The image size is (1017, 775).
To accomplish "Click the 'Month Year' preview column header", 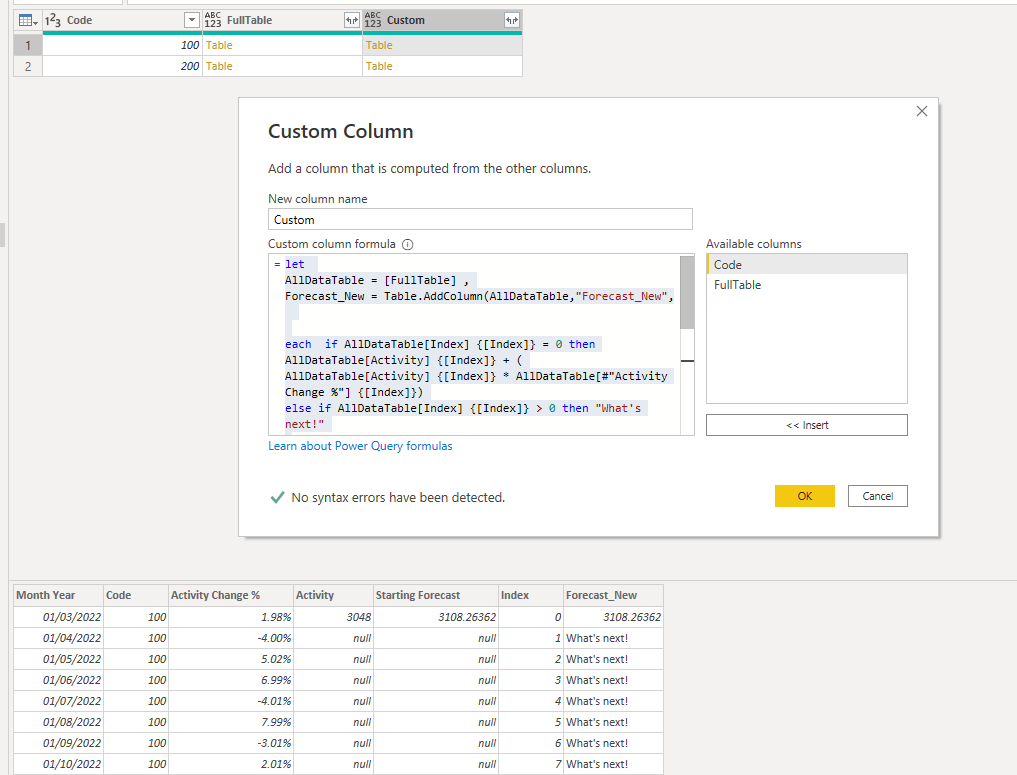I will [x=58, y=595].
